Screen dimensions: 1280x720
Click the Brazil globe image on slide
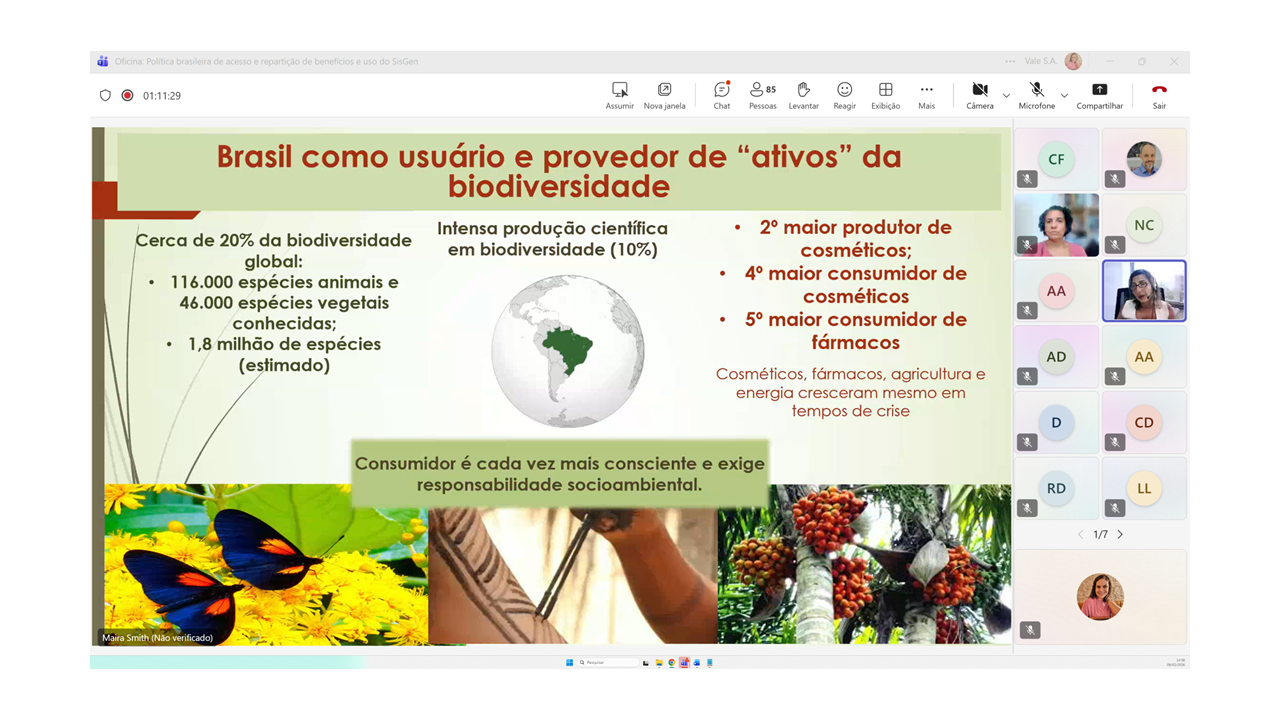coord(568,351)
